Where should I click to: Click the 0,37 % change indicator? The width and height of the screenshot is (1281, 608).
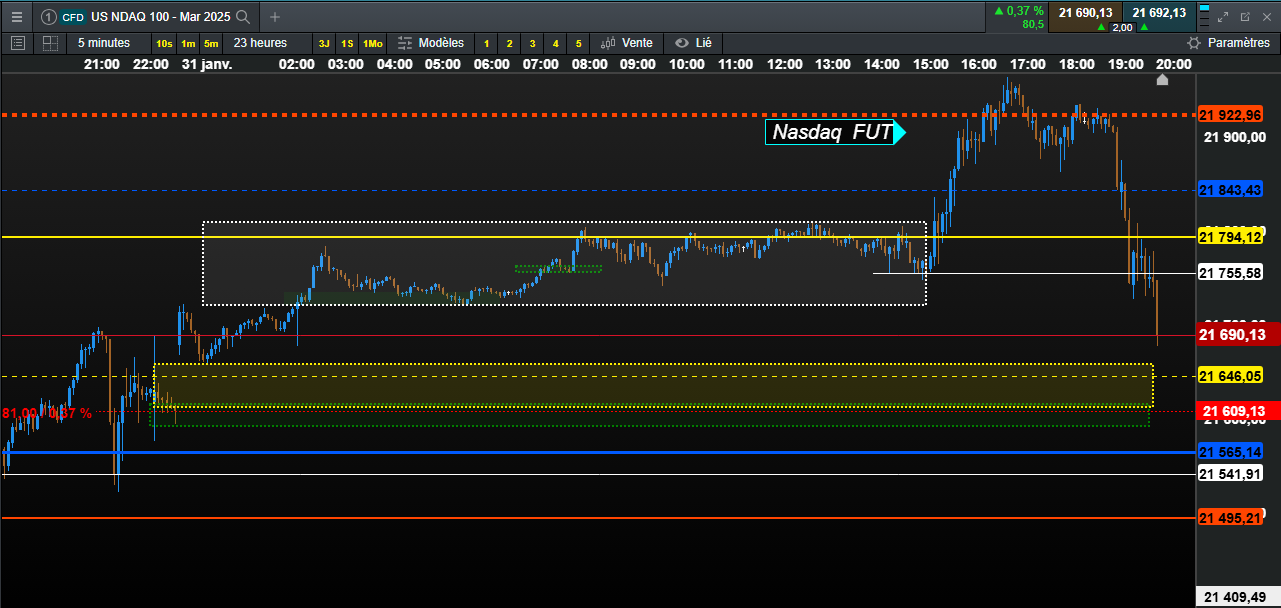[x=1017, y=11]
